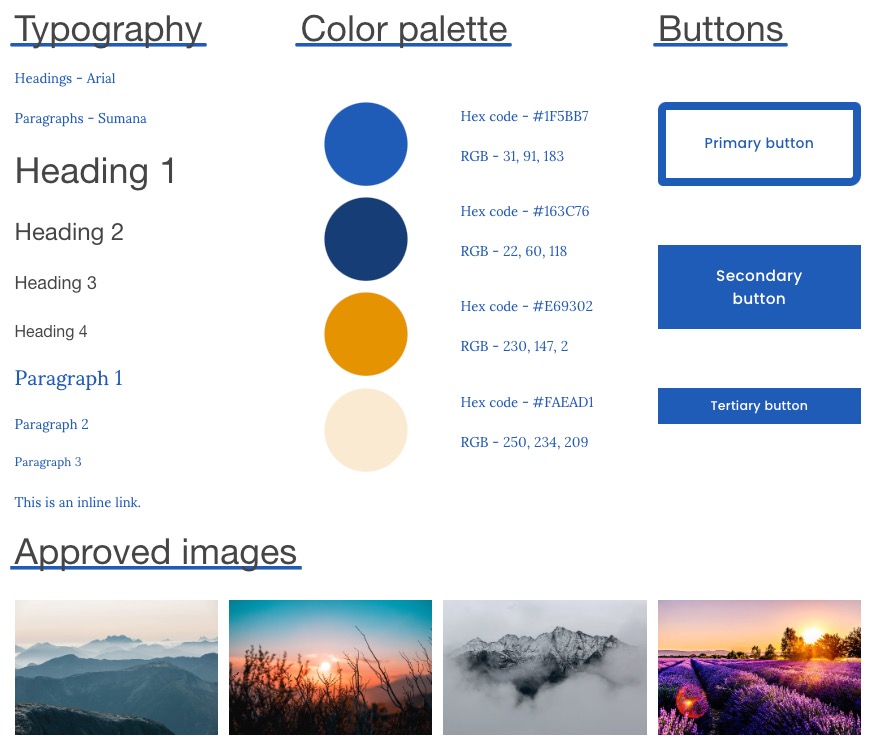Open the misty blue mountains image
Screen dimensions: 872x747
[x=116, y=667]
